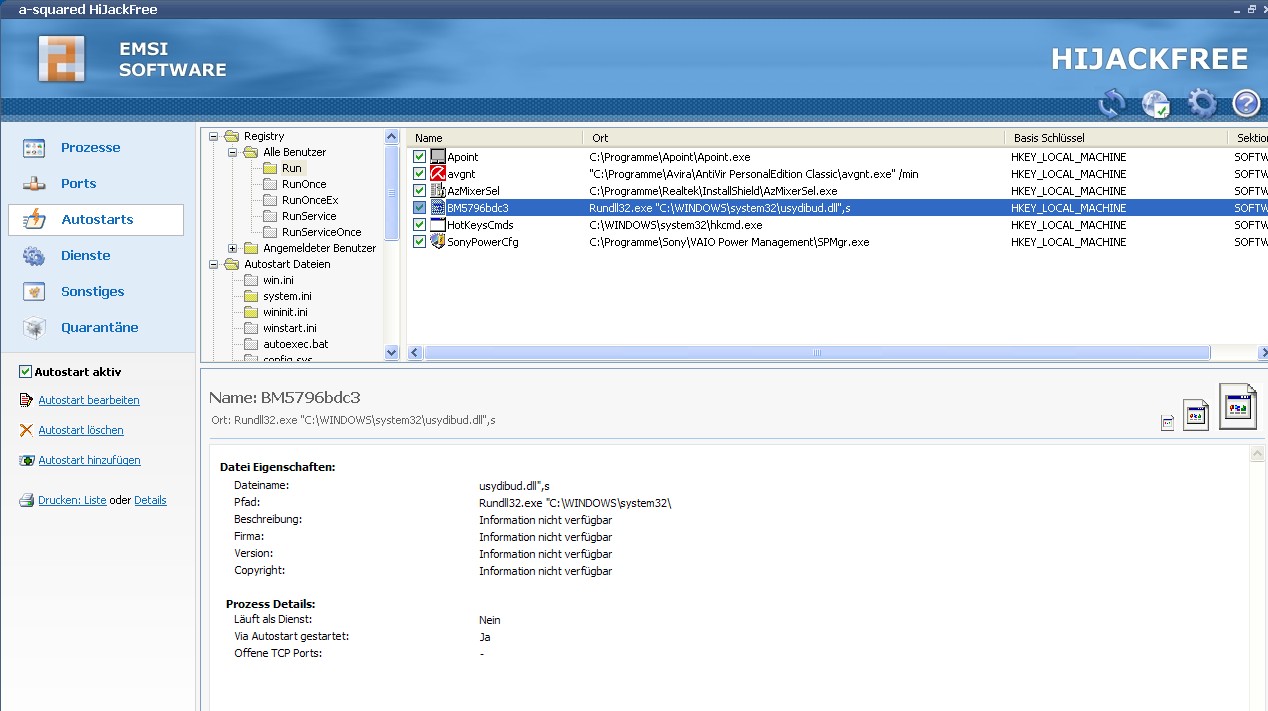
Task: Click the AzMixerSel entry icon
Action: pos(438,191)
